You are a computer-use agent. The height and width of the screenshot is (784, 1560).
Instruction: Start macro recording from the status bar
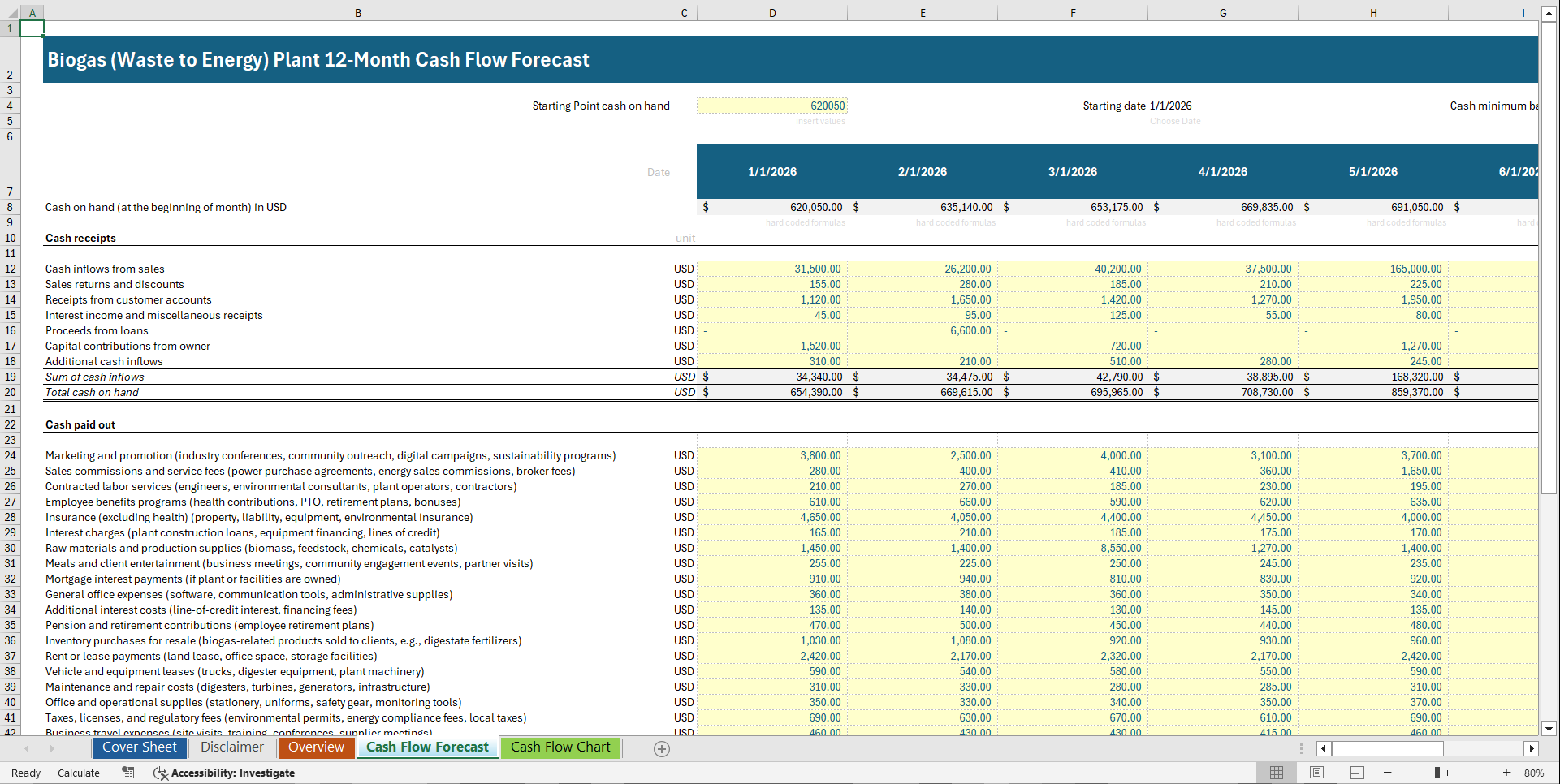pyautogui.click(x=127, y=773)
